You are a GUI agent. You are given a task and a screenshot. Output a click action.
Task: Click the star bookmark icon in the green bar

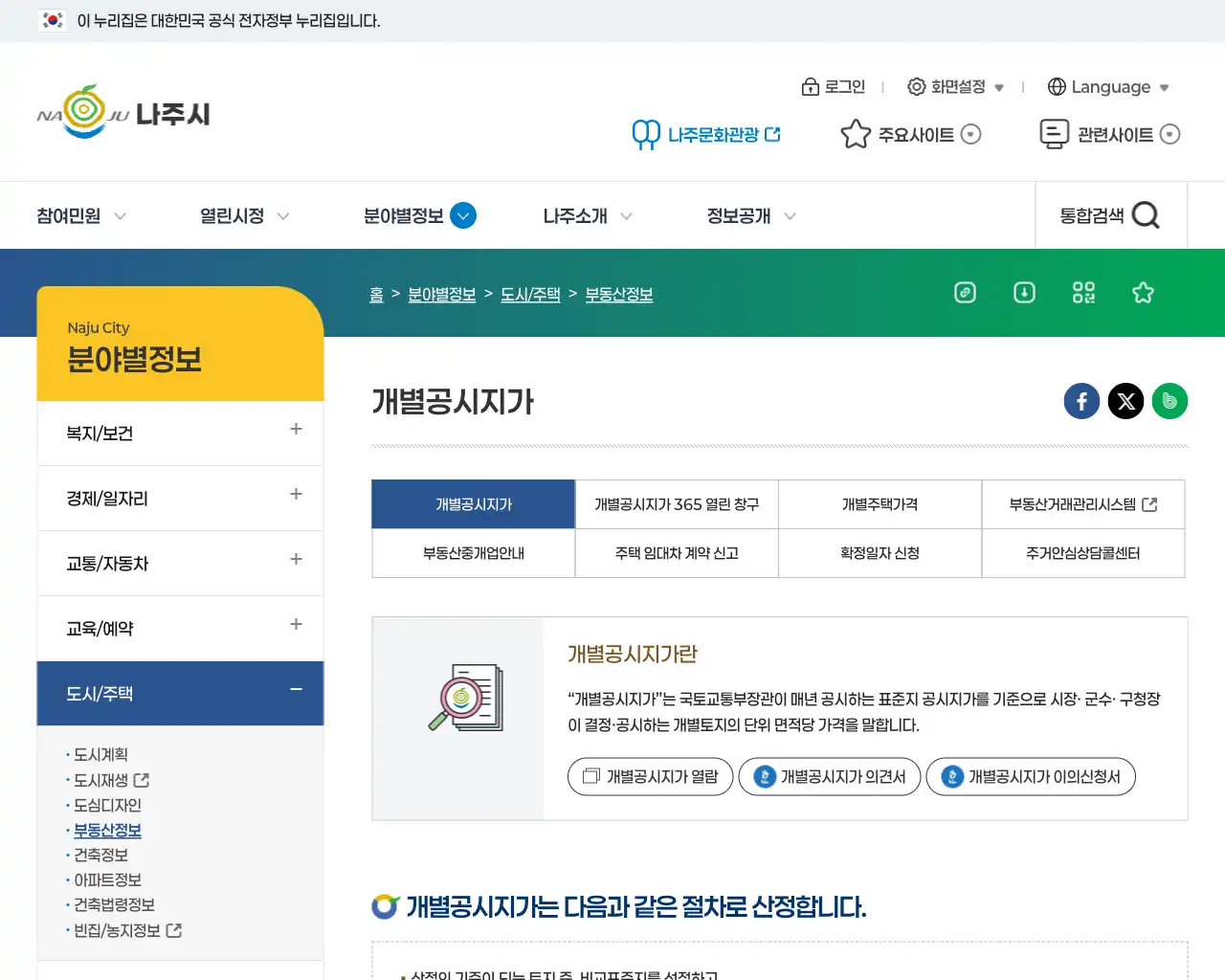(x=1143, y=294)
